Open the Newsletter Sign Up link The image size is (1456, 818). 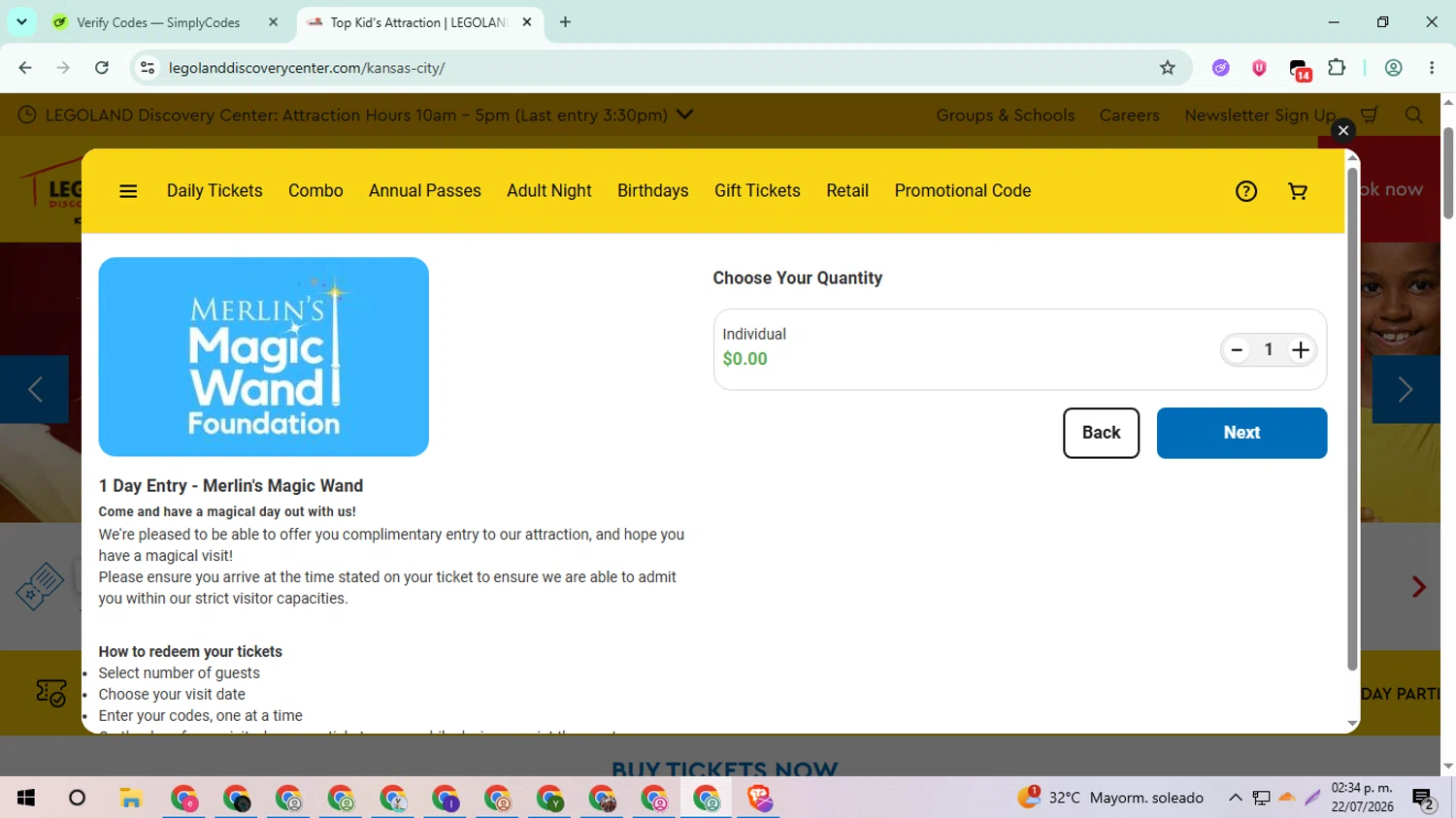point(1260,115)
